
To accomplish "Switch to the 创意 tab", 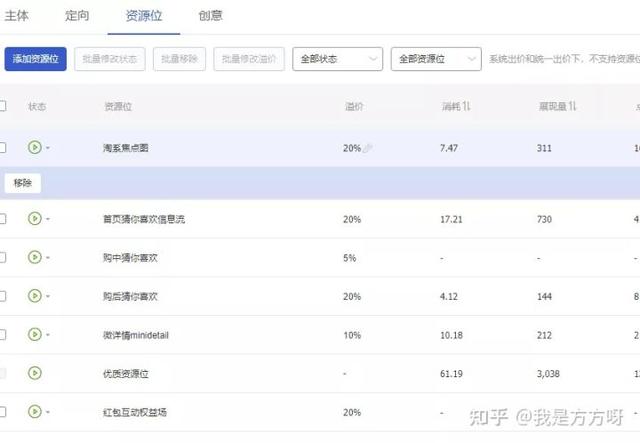I will click(210, 16).
